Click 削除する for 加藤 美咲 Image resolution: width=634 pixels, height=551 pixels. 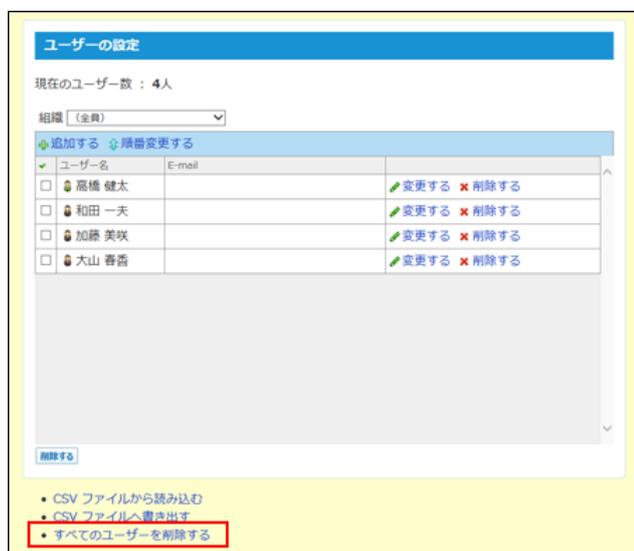click(x=496, y=236)
